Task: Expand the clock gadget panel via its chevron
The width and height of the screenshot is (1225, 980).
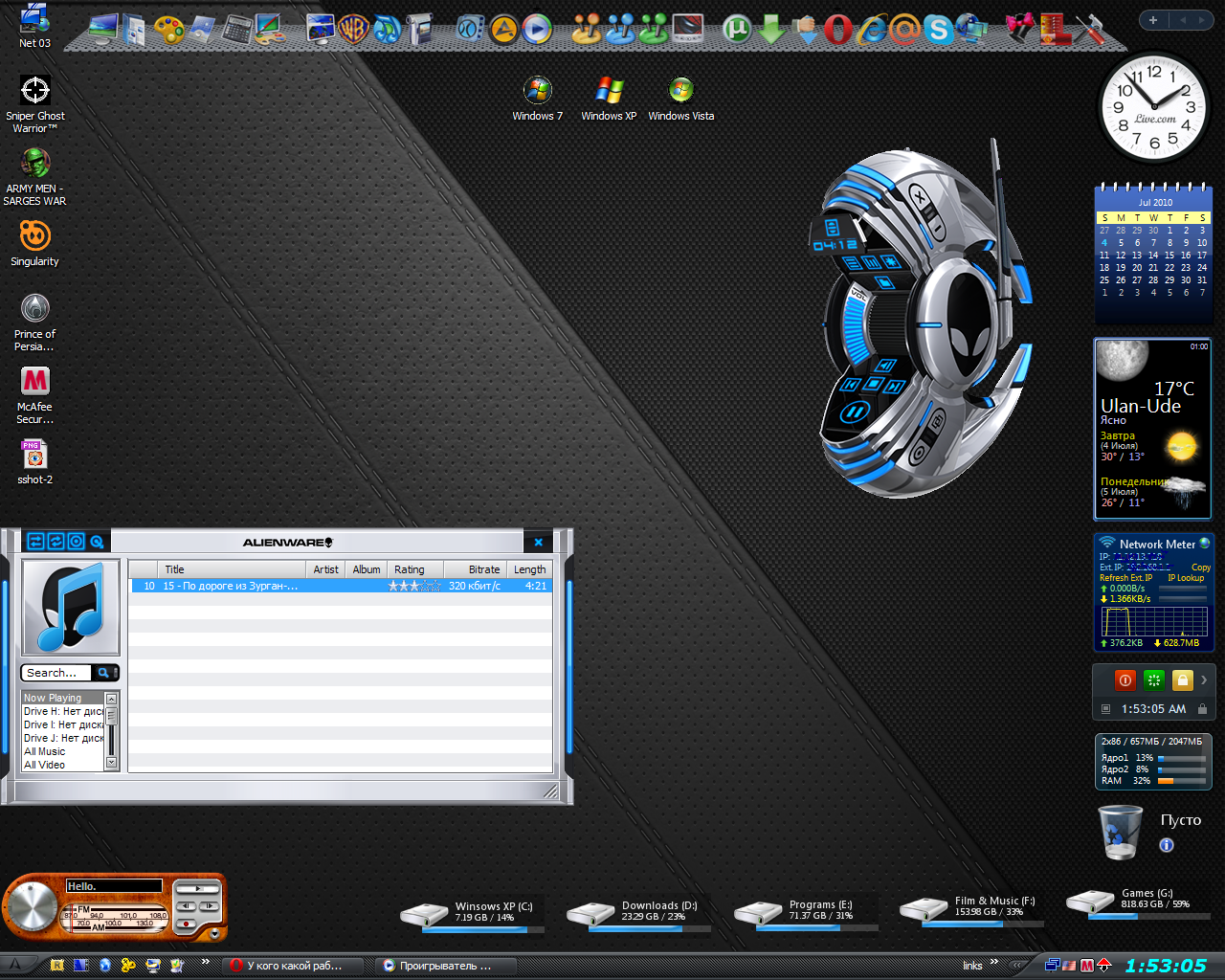Action: click(x=1205, y=680)
